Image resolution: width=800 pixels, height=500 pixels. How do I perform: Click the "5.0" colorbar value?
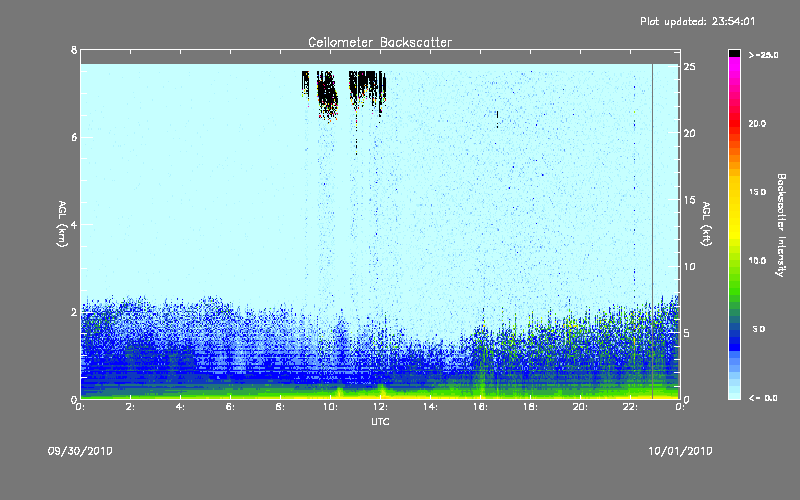[759, 329]
